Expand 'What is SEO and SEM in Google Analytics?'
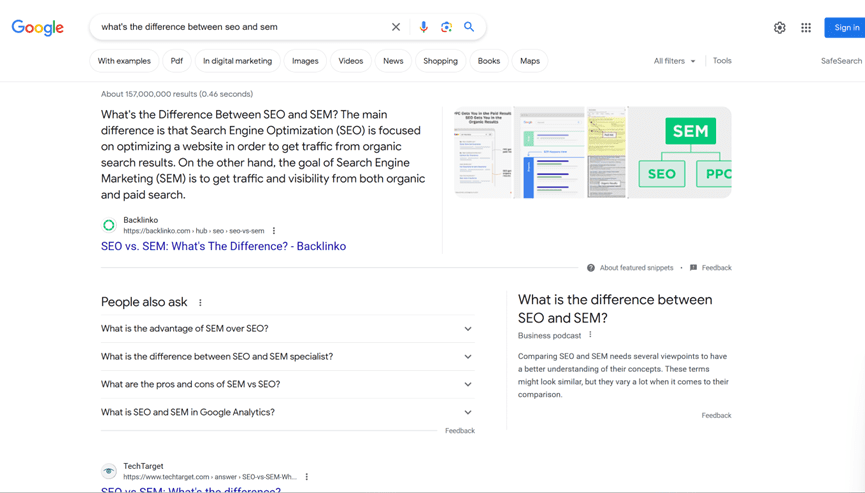865x493 pixels. (x=467, y=412)
